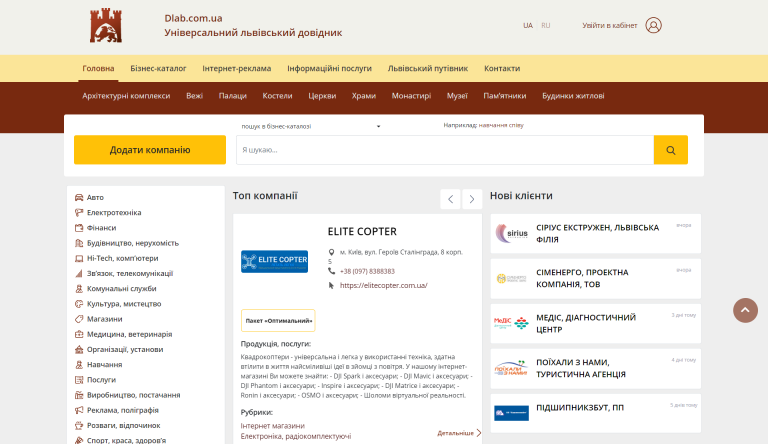Click the Електротехніка category icon

pyautogui.click(x=79, y=213)
